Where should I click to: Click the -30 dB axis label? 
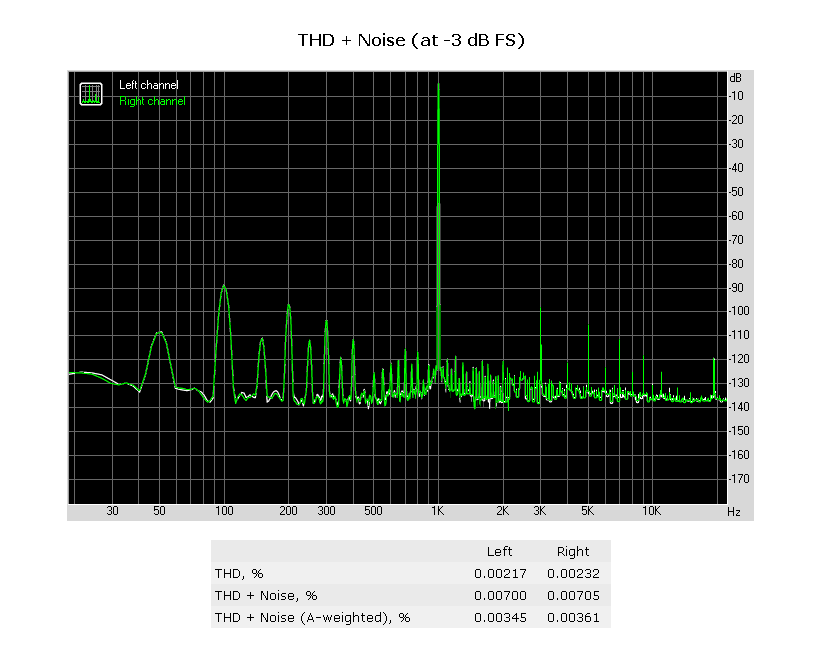pyautogui.click(x=736, y=144)
